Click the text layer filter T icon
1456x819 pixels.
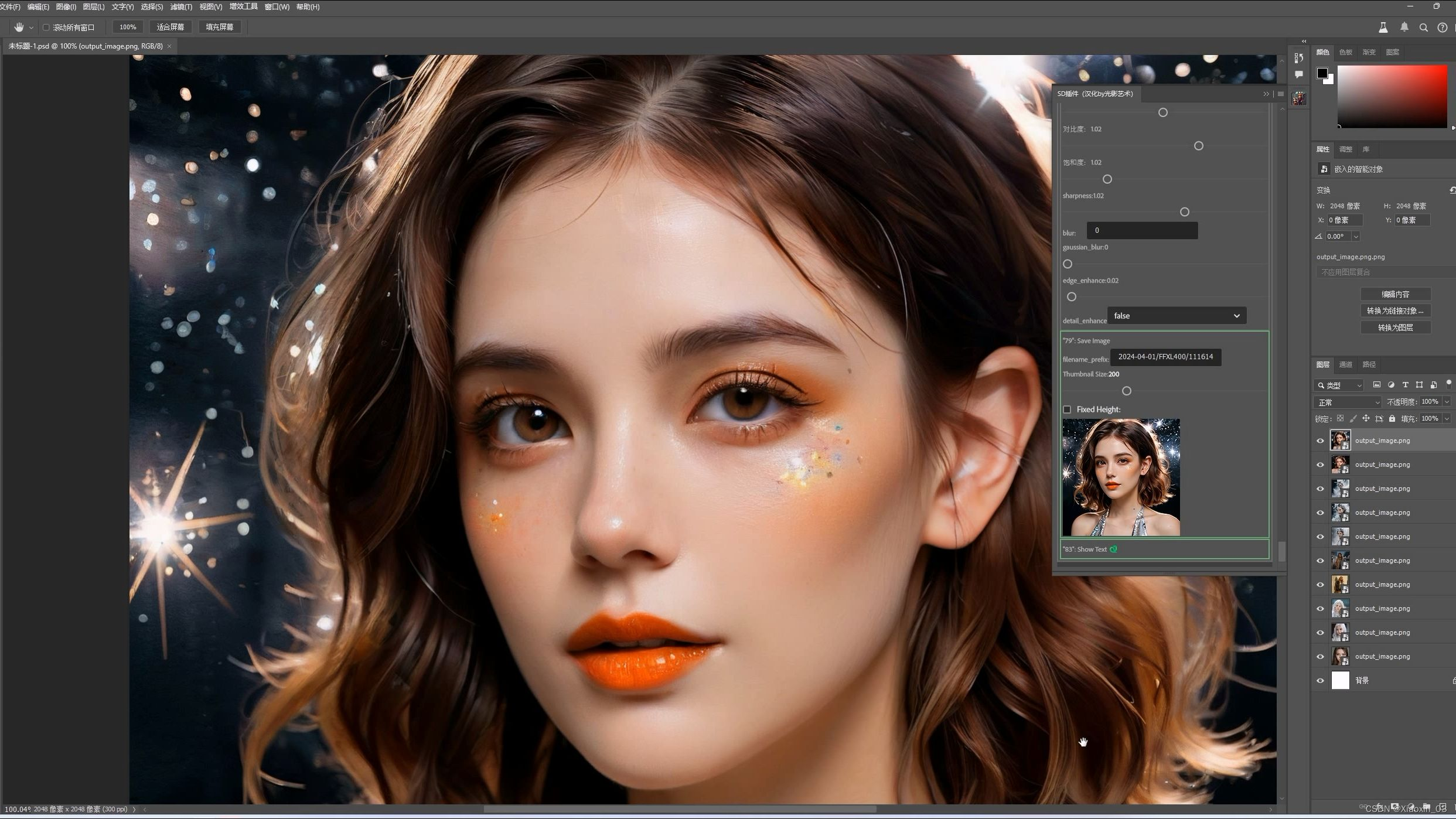pos(1405,385)
